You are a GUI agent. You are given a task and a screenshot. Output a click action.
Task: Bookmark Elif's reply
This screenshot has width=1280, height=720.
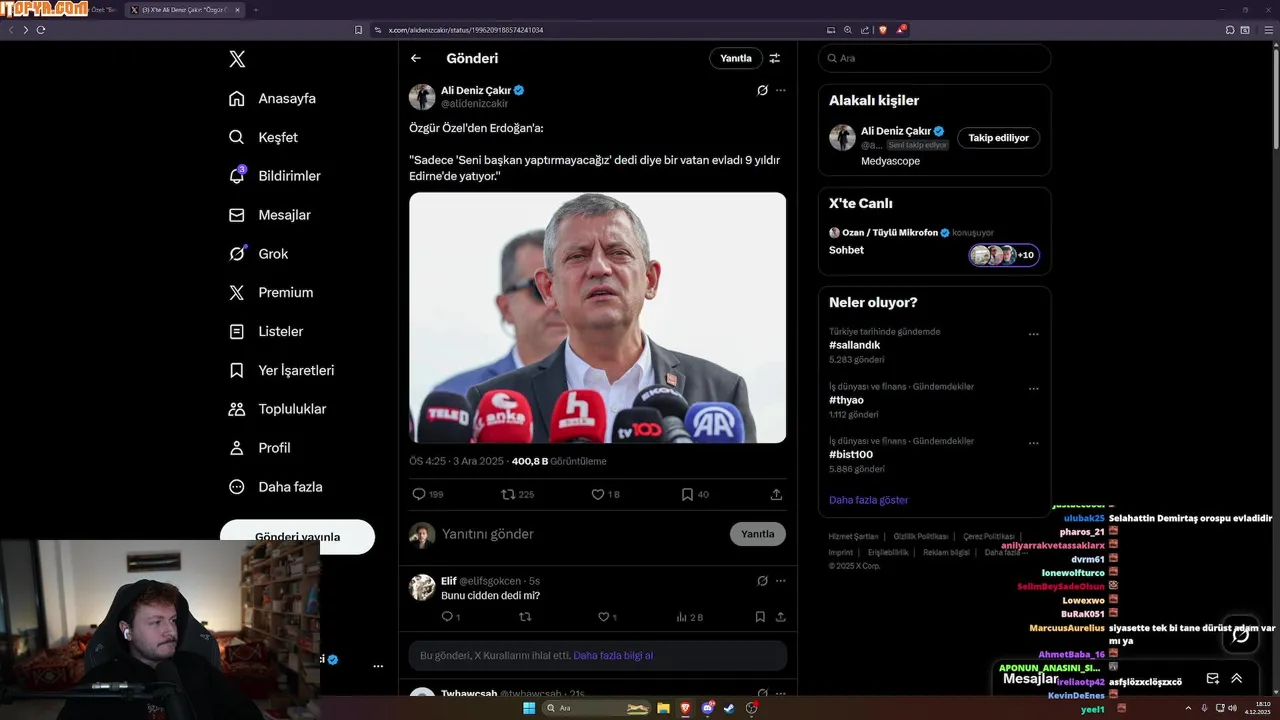[760, 617]
